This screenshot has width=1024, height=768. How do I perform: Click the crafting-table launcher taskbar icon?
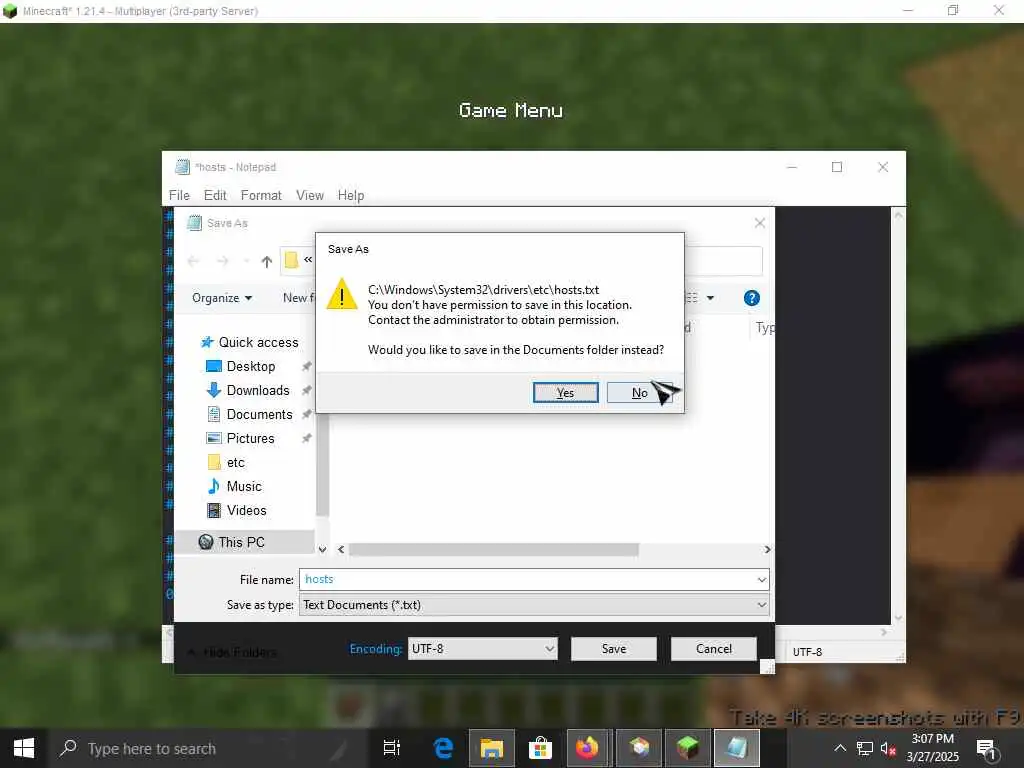click(639, 748)
